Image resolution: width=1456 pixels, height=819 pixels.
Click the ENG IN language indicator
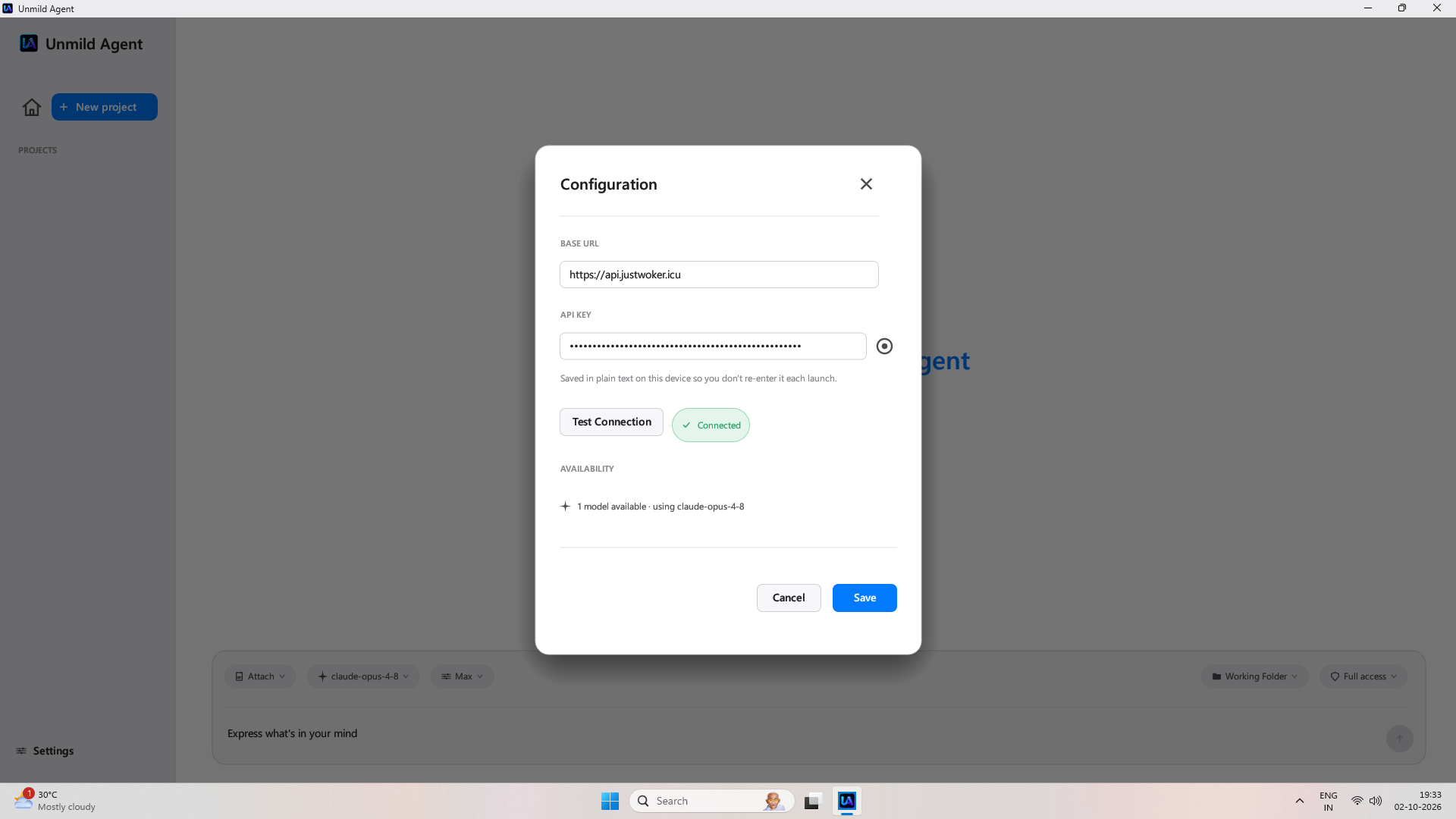(1328, 801)
